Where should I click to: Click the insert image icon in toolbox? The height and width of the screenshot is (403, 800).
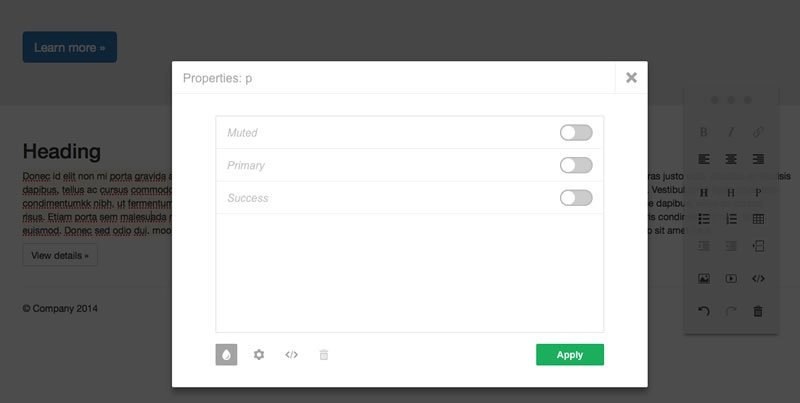pos(704,279)
